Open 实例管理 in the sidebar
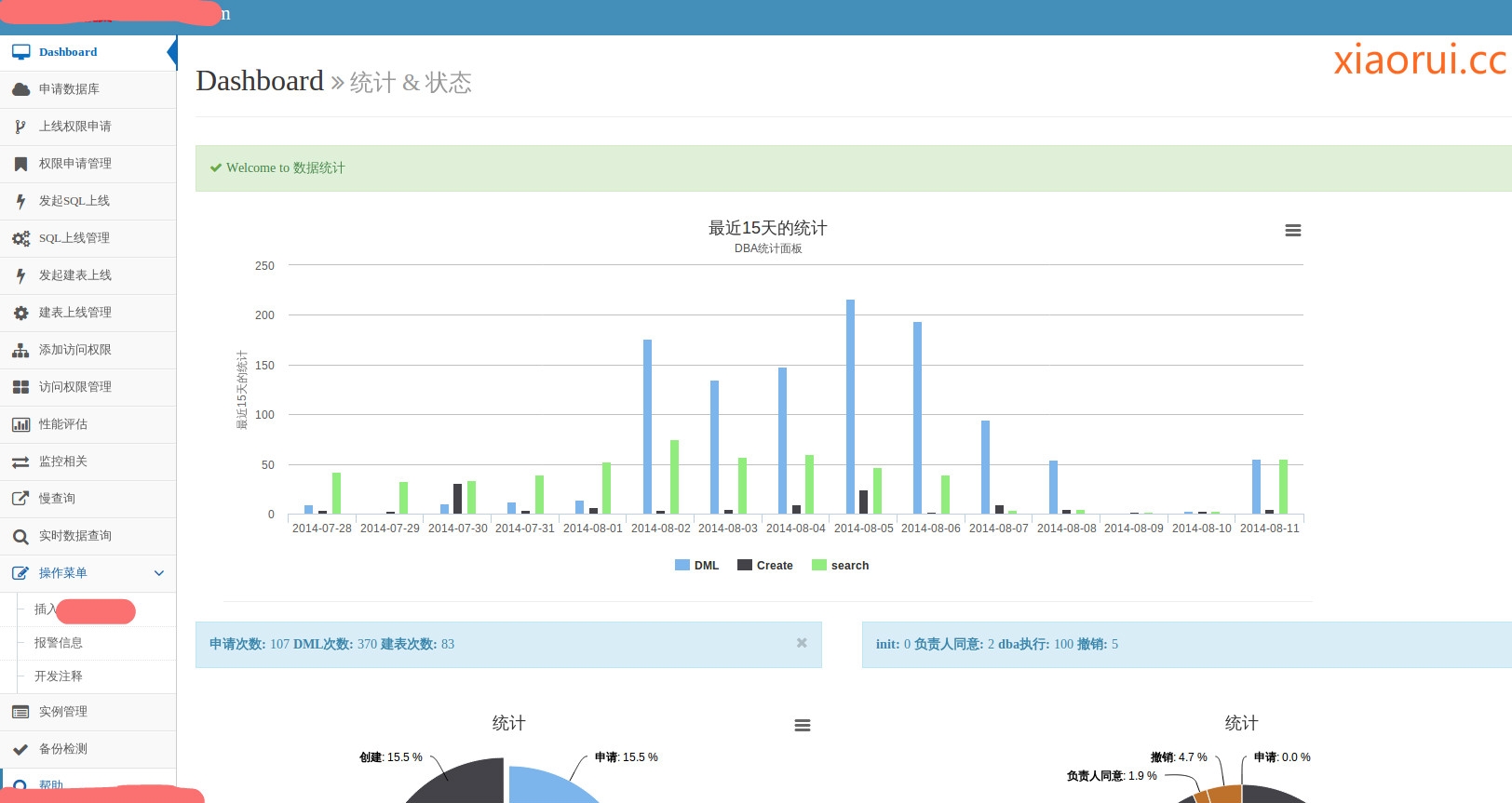 pyautogui.click(x=88, y=712)
